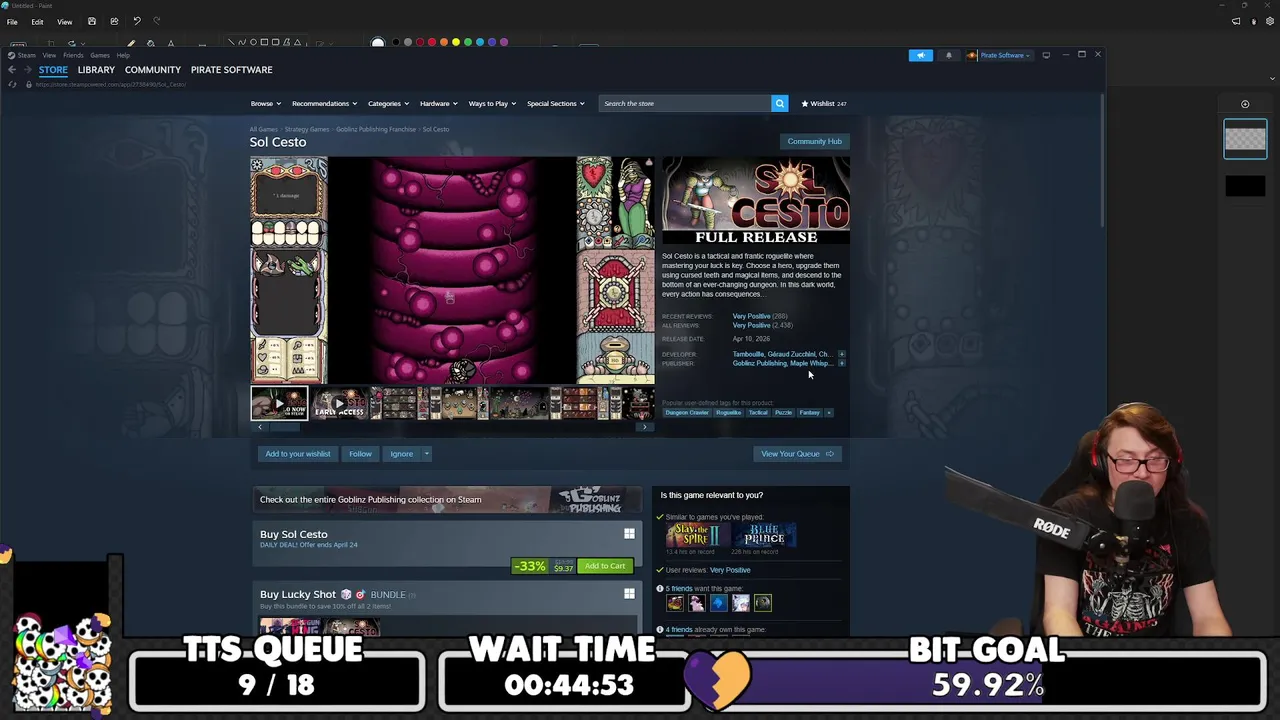This screenshot has height=720, width=1280.
Task: Open the Pirate Software account dropdown
Action: tap(1000, 55)
